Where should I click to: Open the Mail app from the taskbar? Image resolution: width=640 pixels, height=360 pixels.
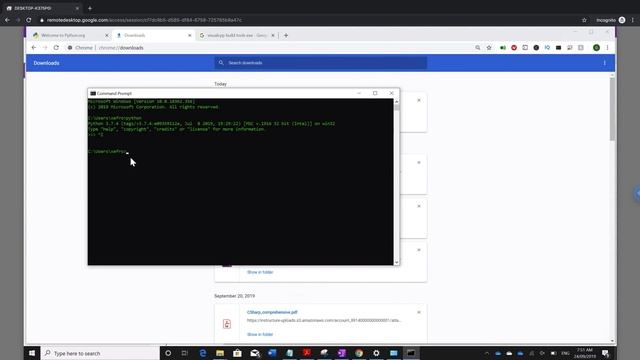click(x=255, y=353)
